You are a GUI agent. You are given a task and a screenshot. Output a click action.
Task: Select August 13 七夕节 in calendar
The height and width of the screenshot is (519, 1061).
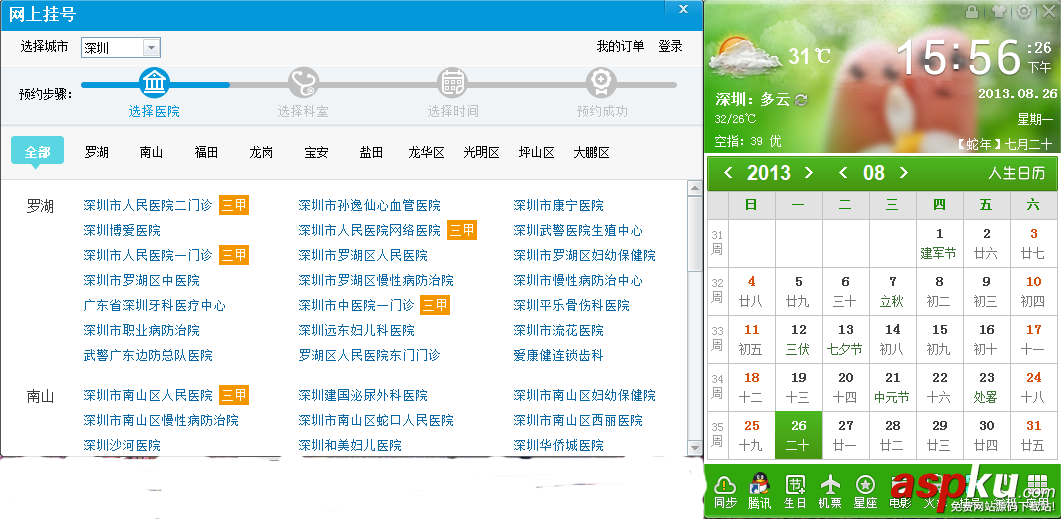coord(845,339)
